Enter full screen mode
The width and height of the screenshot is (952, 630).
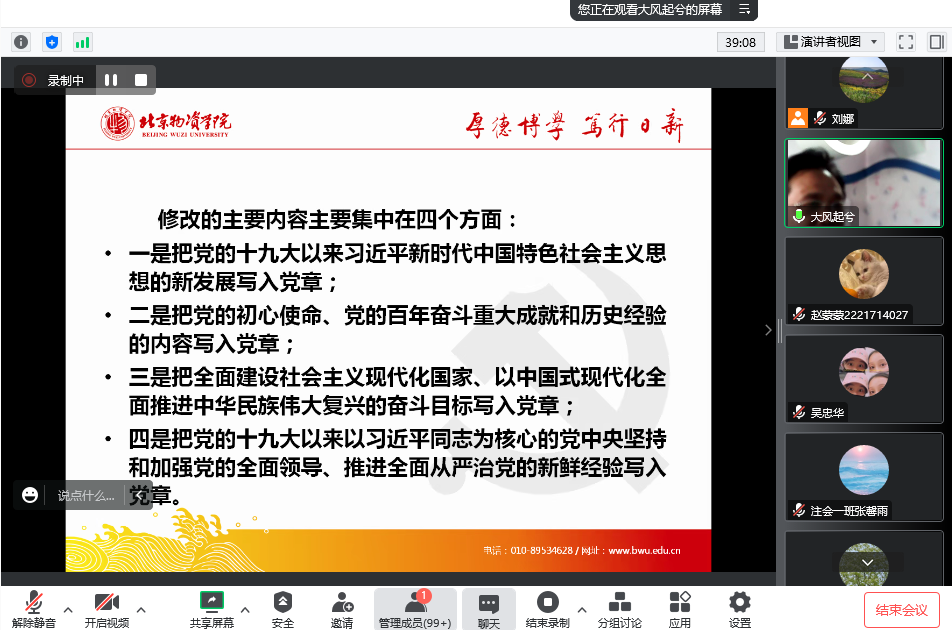(906, 42)
